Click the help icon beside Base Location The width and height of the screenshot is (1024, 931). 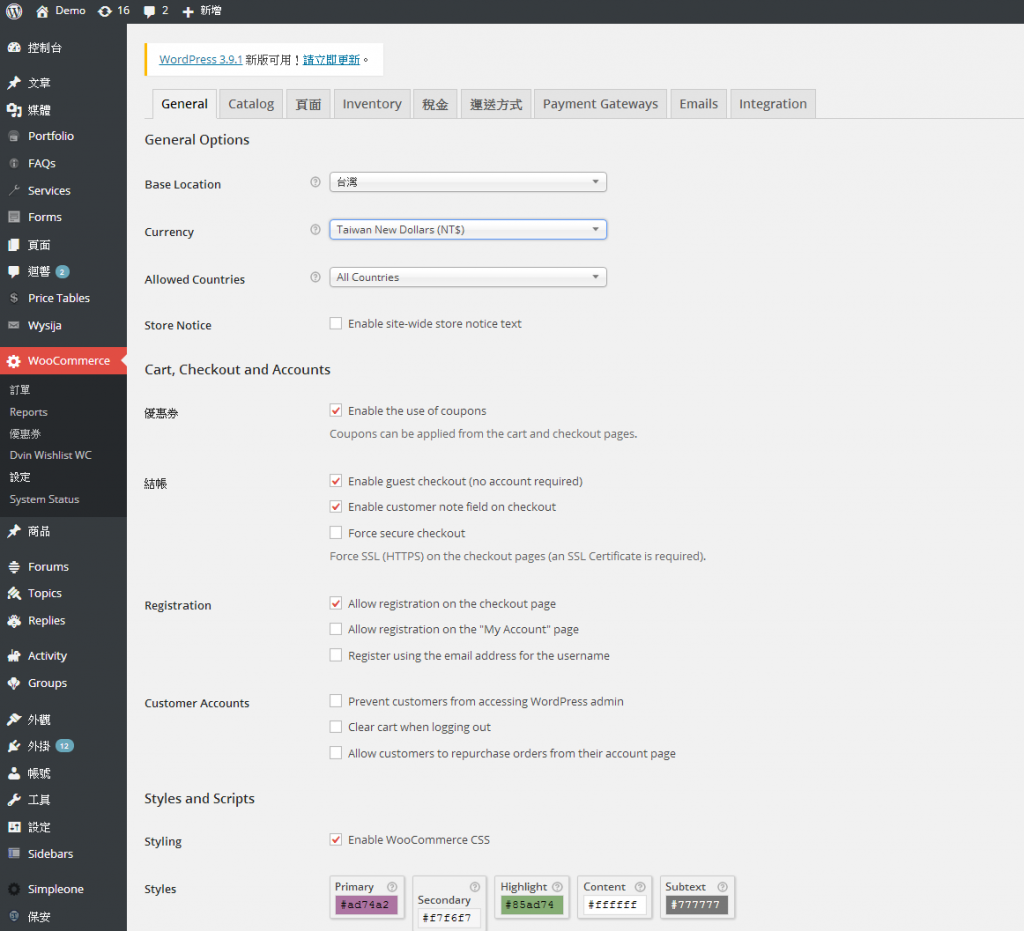point(315,182)
